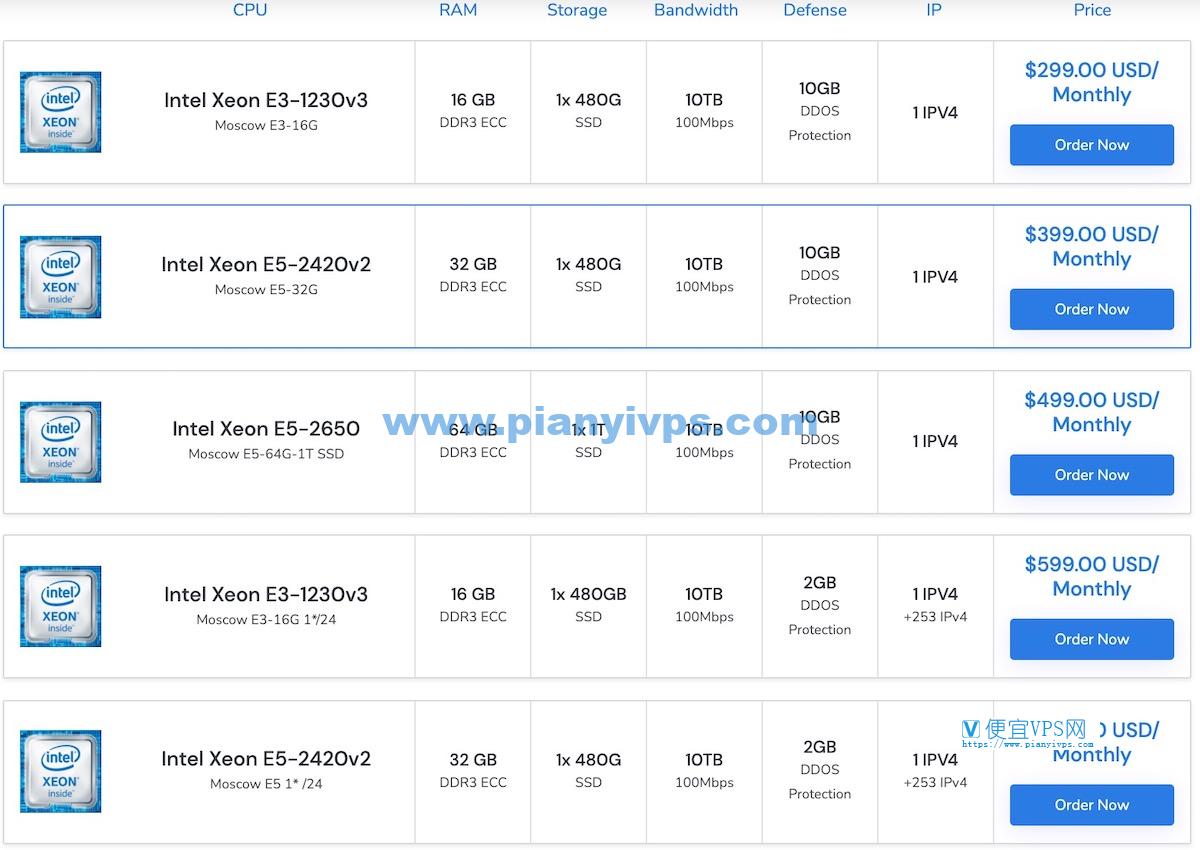
Task: Click Intel Xeon E5-2650 title
Action: [x=266, y=429]
